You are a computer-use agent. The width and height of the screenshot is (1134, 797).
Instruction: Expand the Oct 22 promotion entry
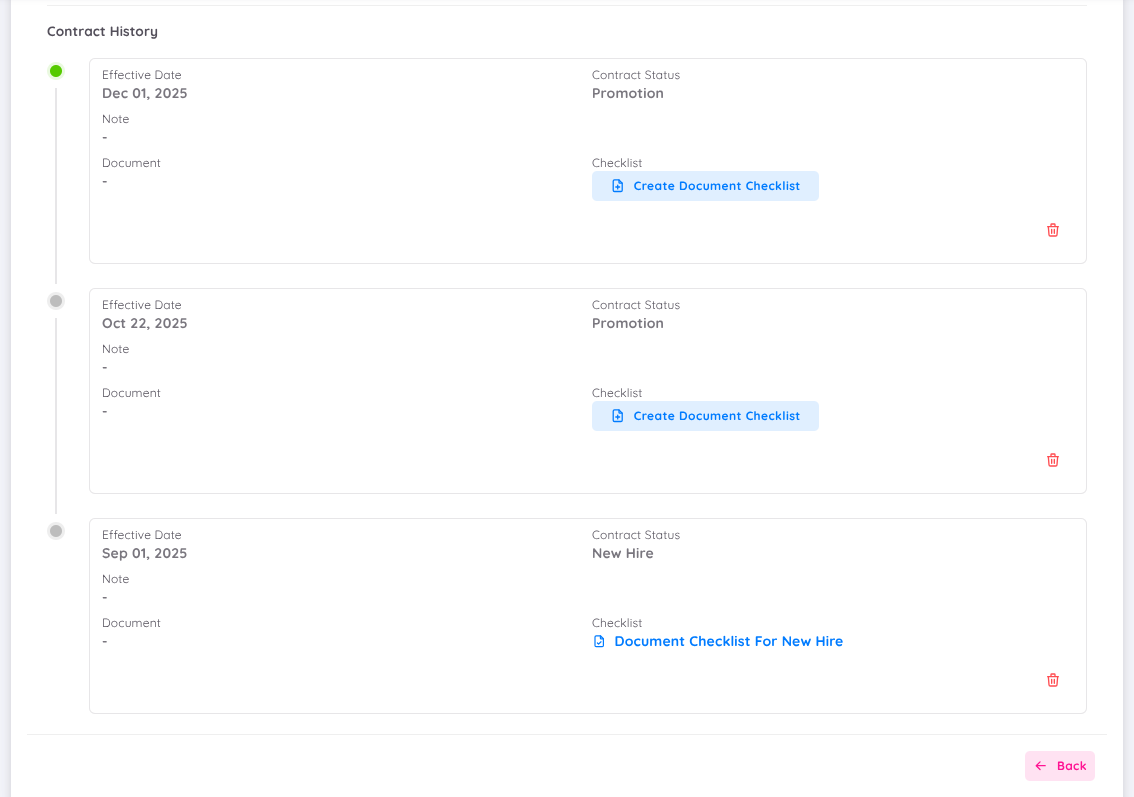tap(587, 390)
